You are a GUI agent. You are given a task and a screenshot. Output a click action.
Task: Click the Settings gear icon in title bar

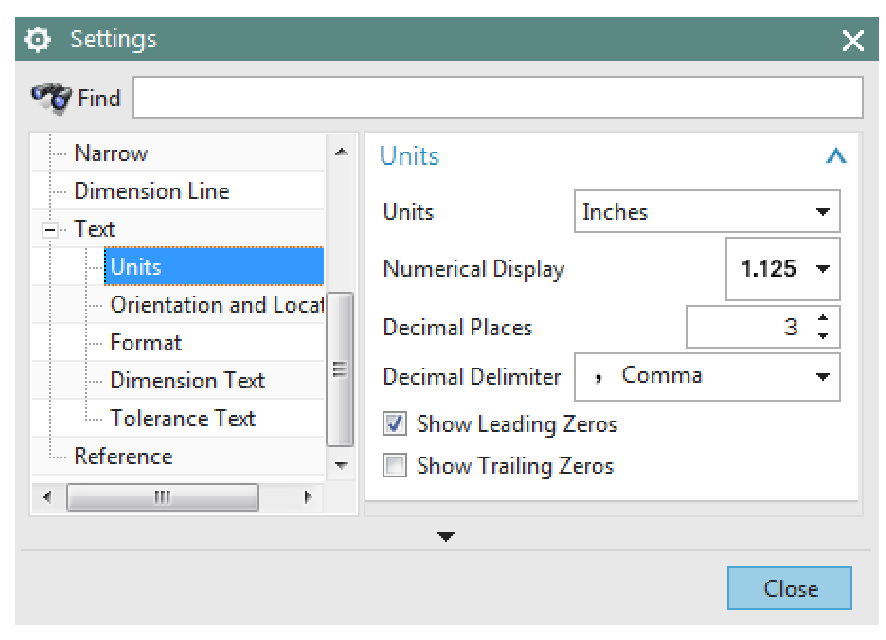click(x=37, y=40)
